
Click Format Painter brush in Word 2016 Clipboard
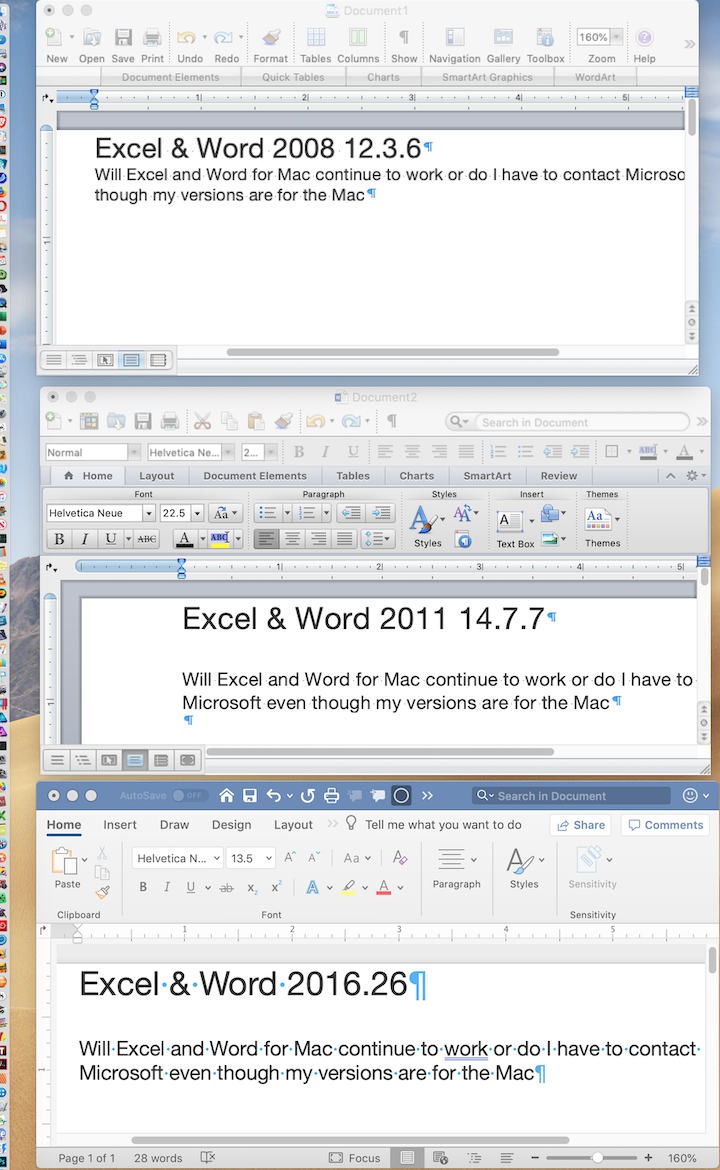click(103, 890)
